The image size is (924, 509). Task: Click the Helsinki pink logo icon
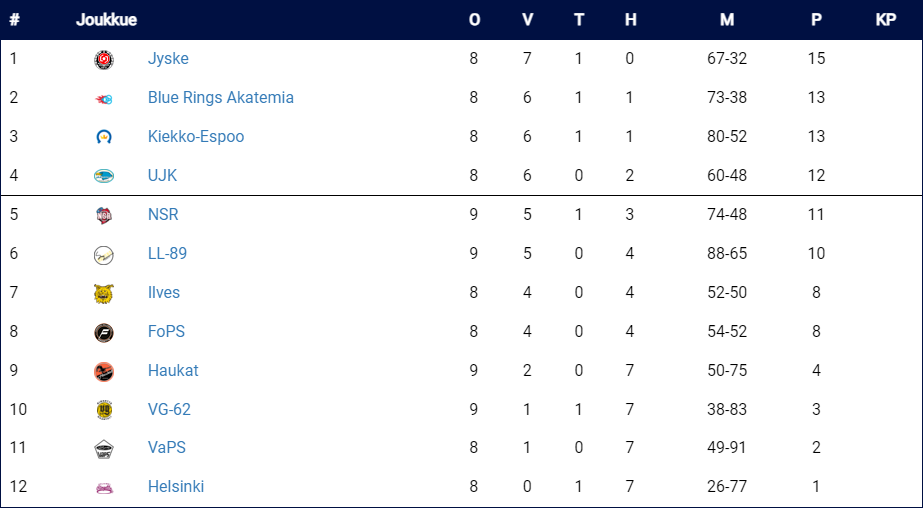tap(104, 488)
